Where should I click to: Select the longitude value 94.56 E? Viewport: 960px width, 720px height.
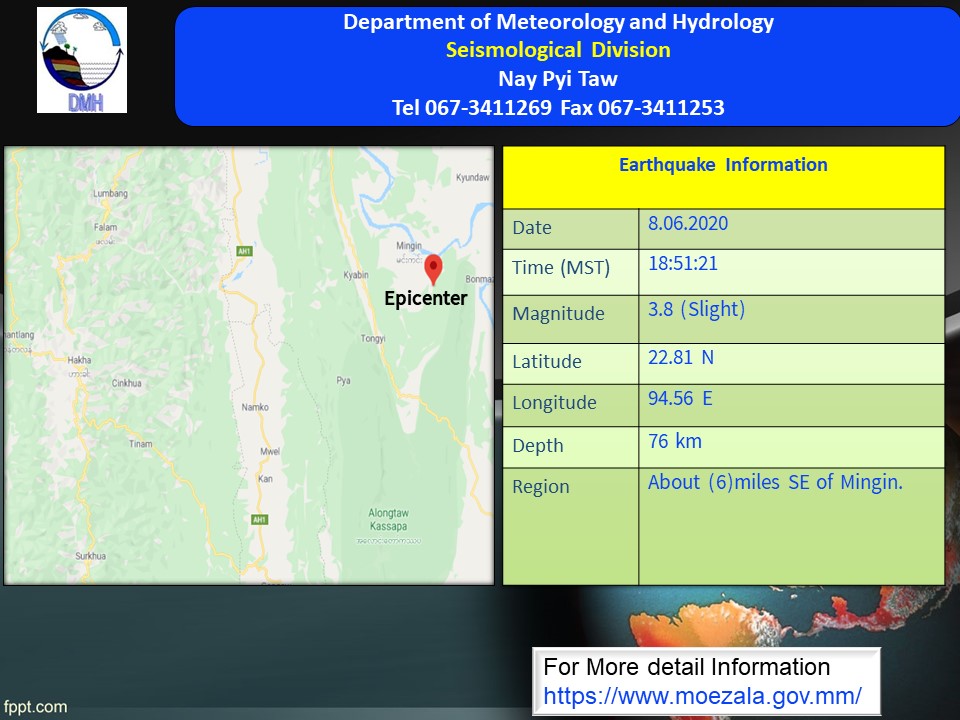pyautogui.click(x=680, y=399)
